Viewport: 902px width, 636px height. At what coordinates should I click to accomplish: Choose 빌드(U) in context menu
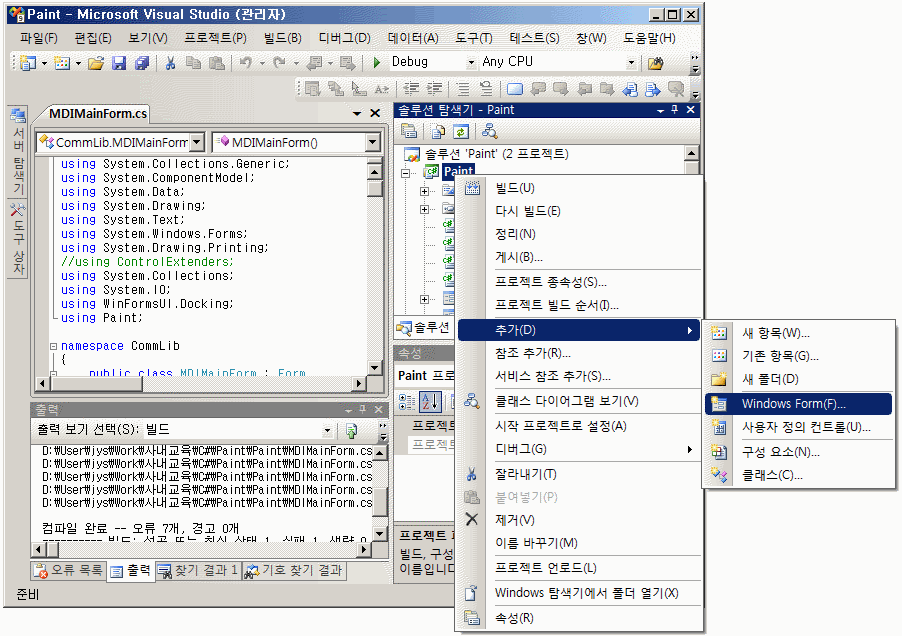tap(579, 188)
